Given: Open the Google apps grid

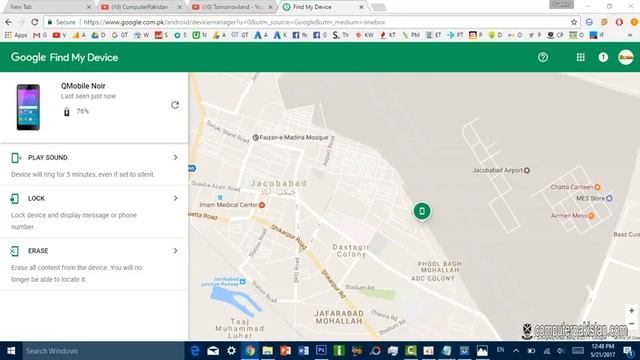Looking at the screenshot, I should click(580, 57).
